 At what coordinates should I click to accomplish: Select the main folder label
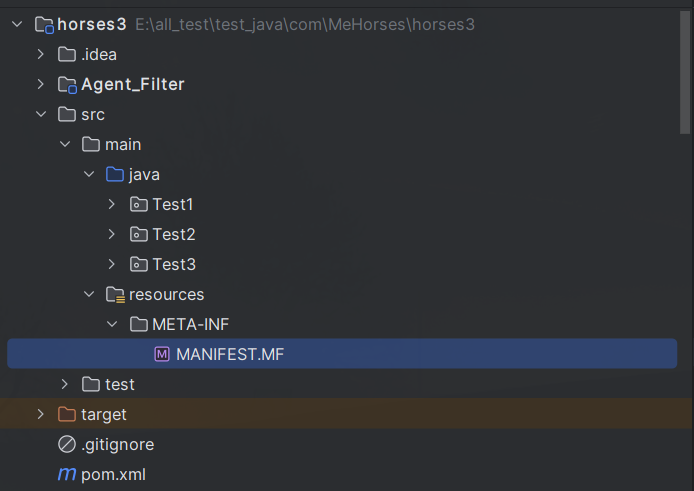(123, 145)
